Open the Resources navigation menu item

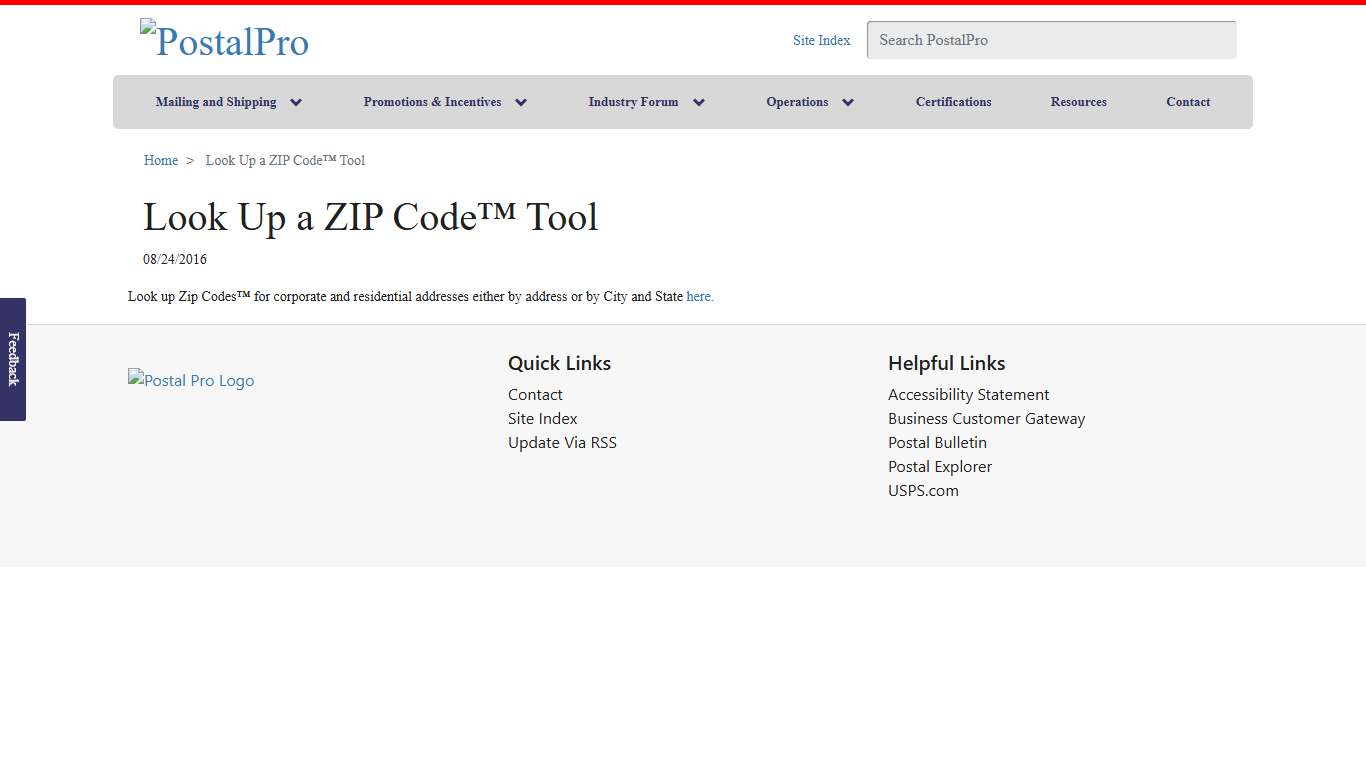[1078, 101]
